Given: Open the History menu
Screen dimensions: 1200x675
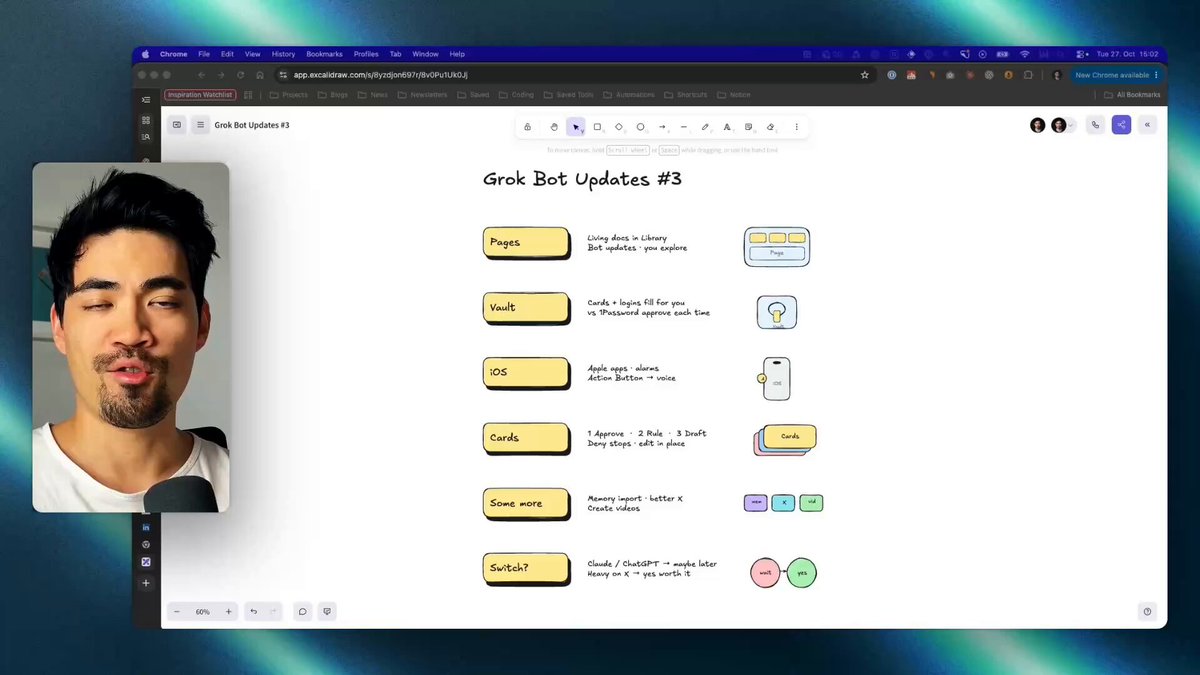Looking at the screenshot, I should pos(283,54).
